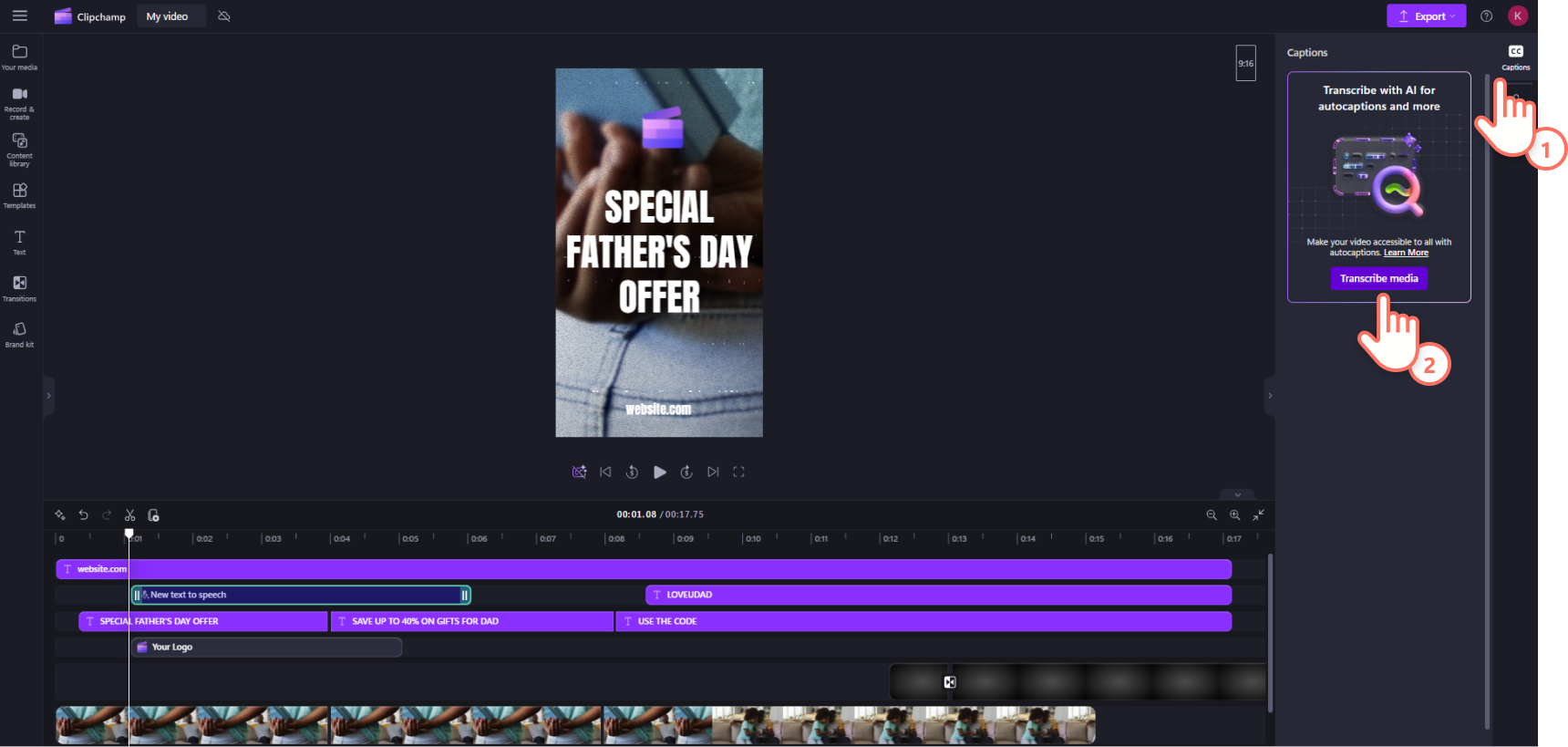Click the auto compose magic icon
This screenshot has width=1568, height=747.
coord(60,515)
